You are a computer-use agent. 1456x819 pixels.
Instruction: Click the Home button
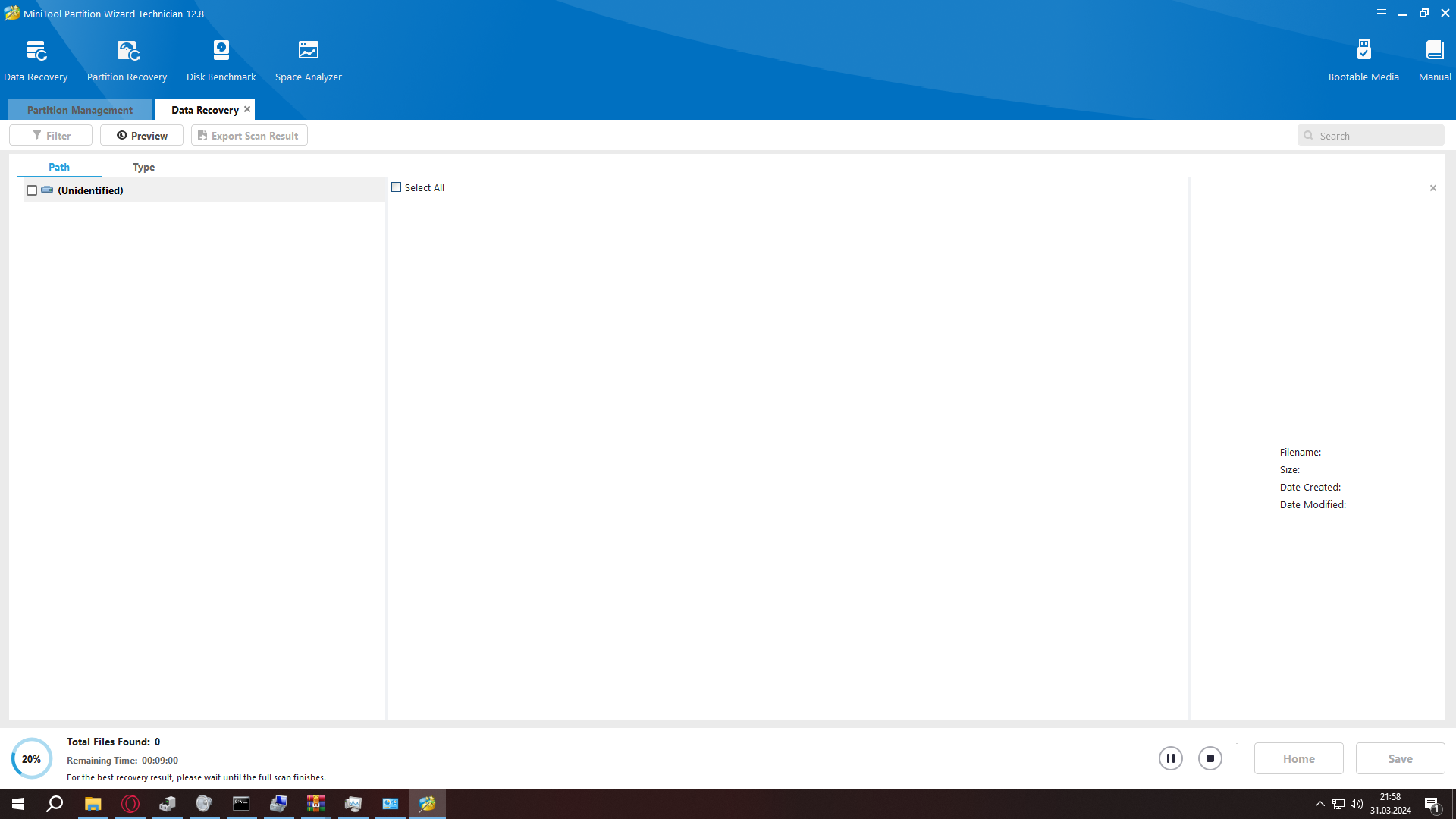click(x=1298, y=758)
